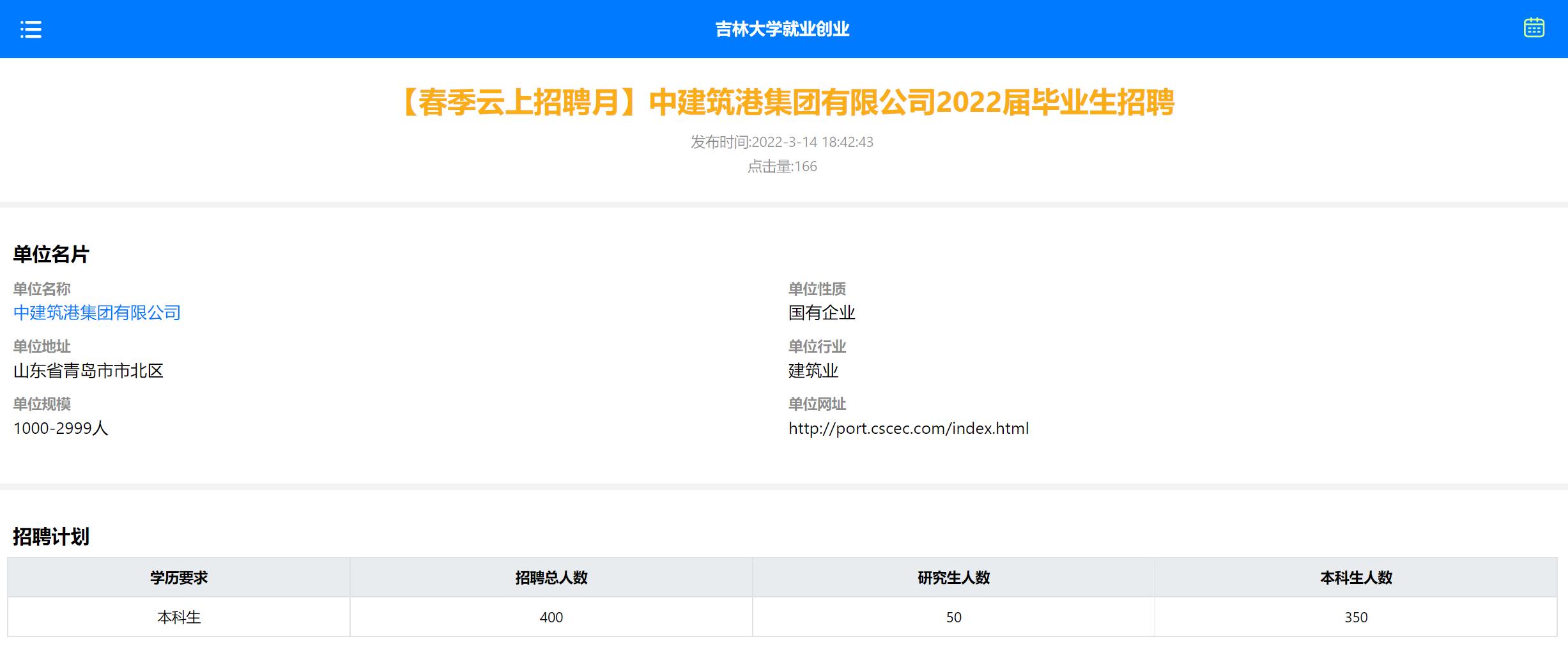Open the 中建筑港集团有限公司 company link
This screenshot has height=653, width=1568.
pos(97,312)
